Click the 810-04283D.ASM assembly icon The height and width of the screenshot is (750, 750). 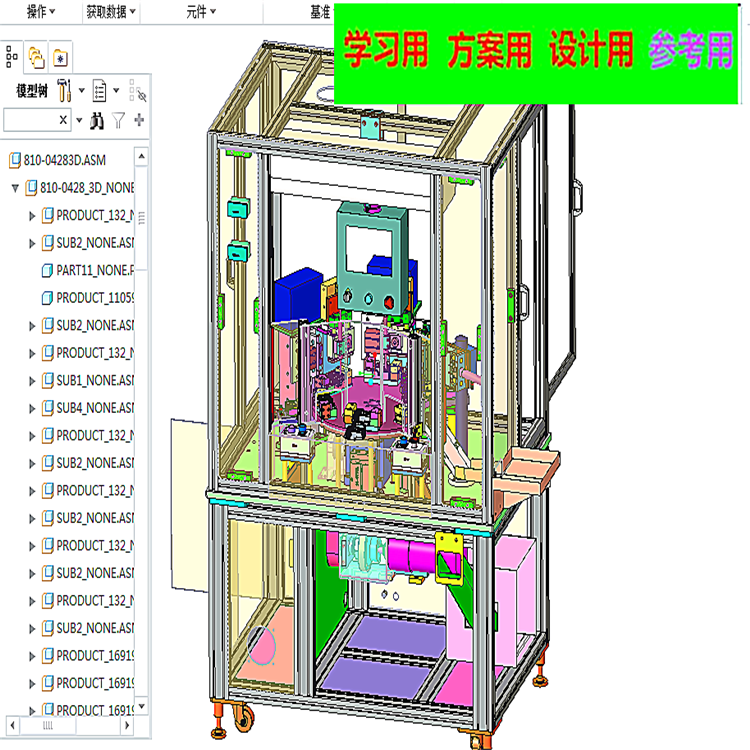point(15,160)
